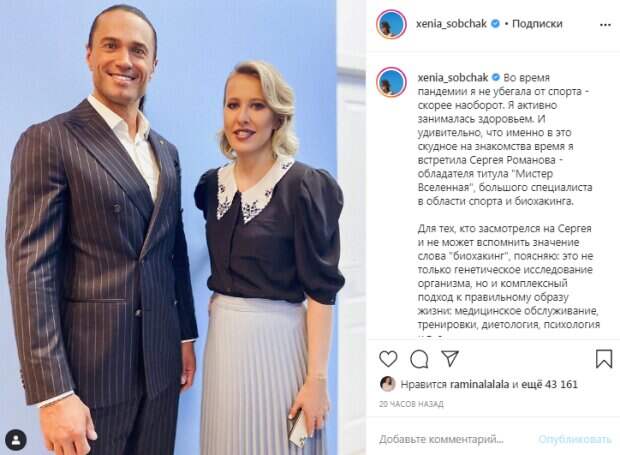Click the verified badge in the post header
620x455 pixels.
click(x=495, y=24)
